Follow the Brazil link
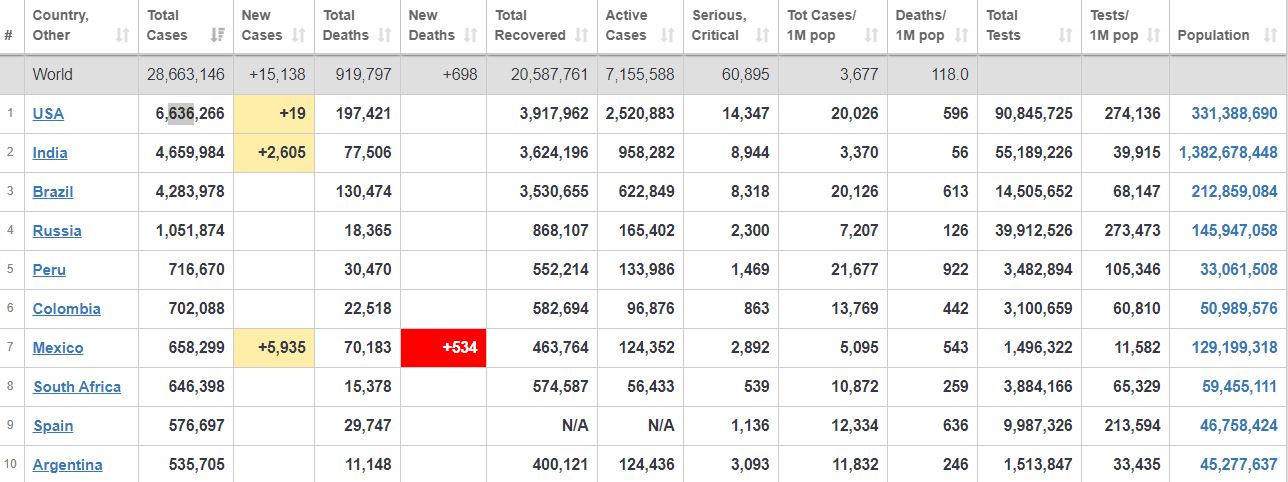This screenshot has height=482, width=1288. tap(53, 191)
